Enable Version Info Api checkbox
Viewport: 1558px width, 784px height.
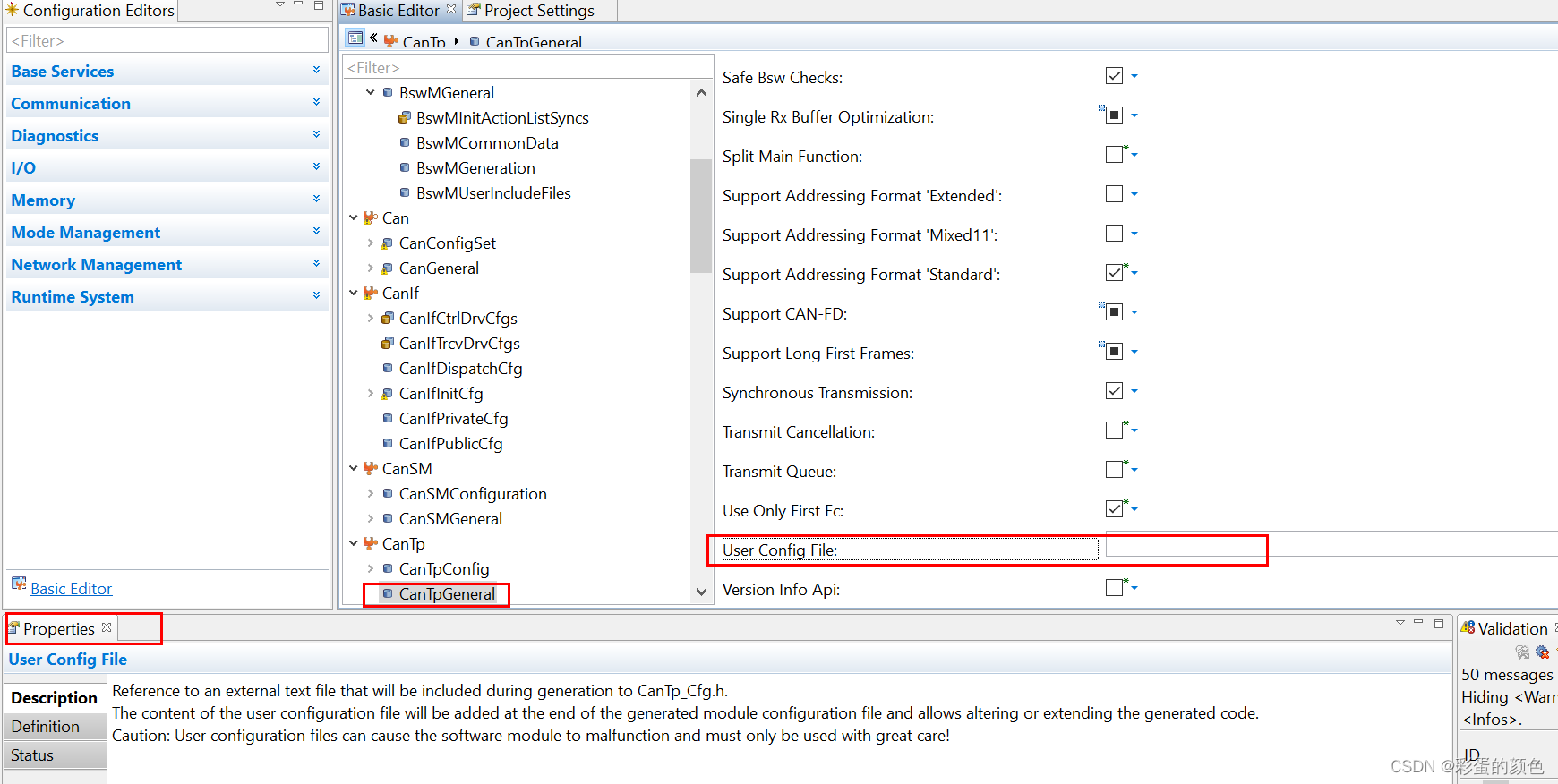coord(1114,588)
